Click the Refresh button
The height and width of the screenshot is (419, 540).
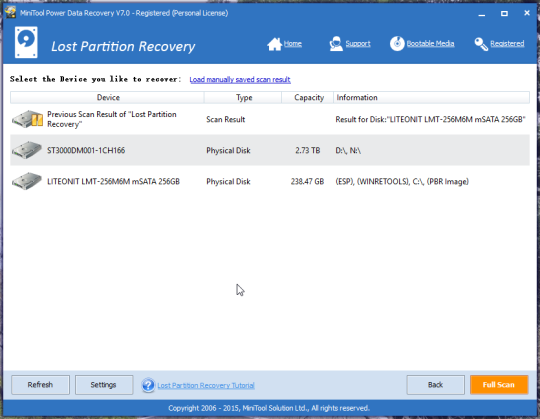[40, 385]
